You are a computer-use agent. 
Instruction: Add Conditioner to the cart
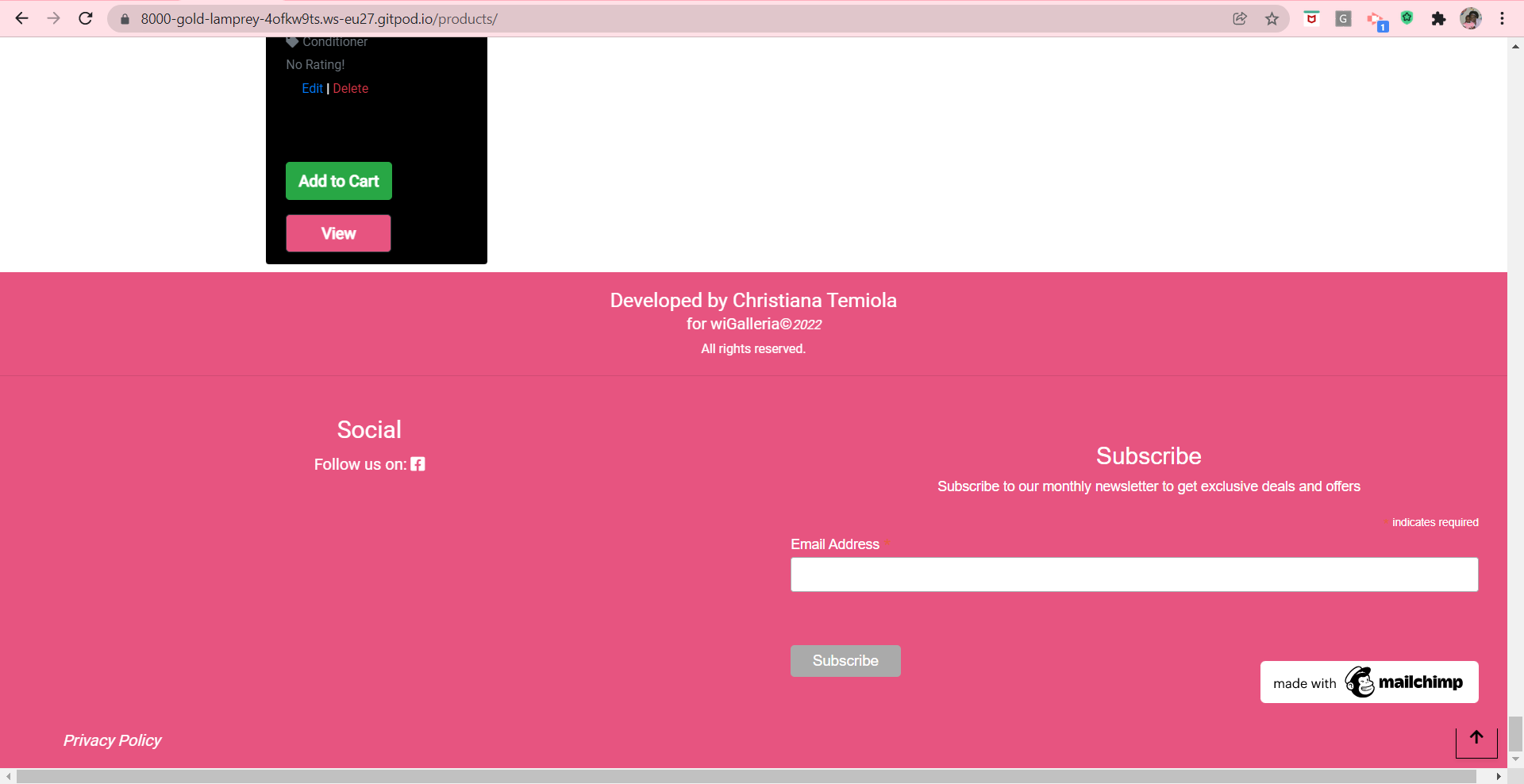pyautogui.click(x=339, y=181)
